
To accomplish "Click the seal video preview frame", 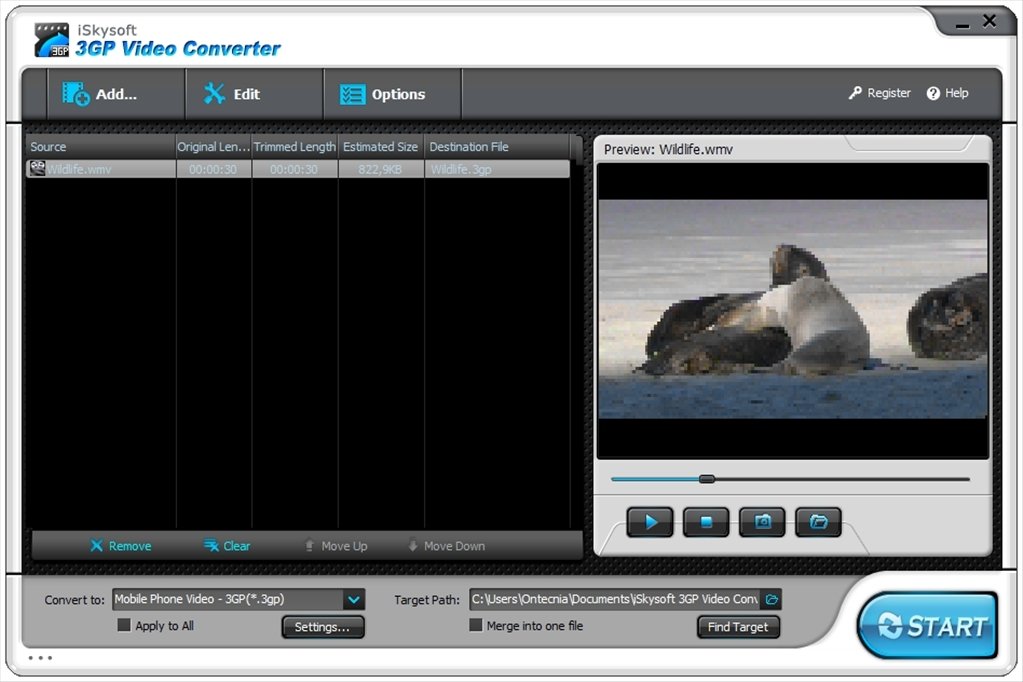I will coord(793,309).
